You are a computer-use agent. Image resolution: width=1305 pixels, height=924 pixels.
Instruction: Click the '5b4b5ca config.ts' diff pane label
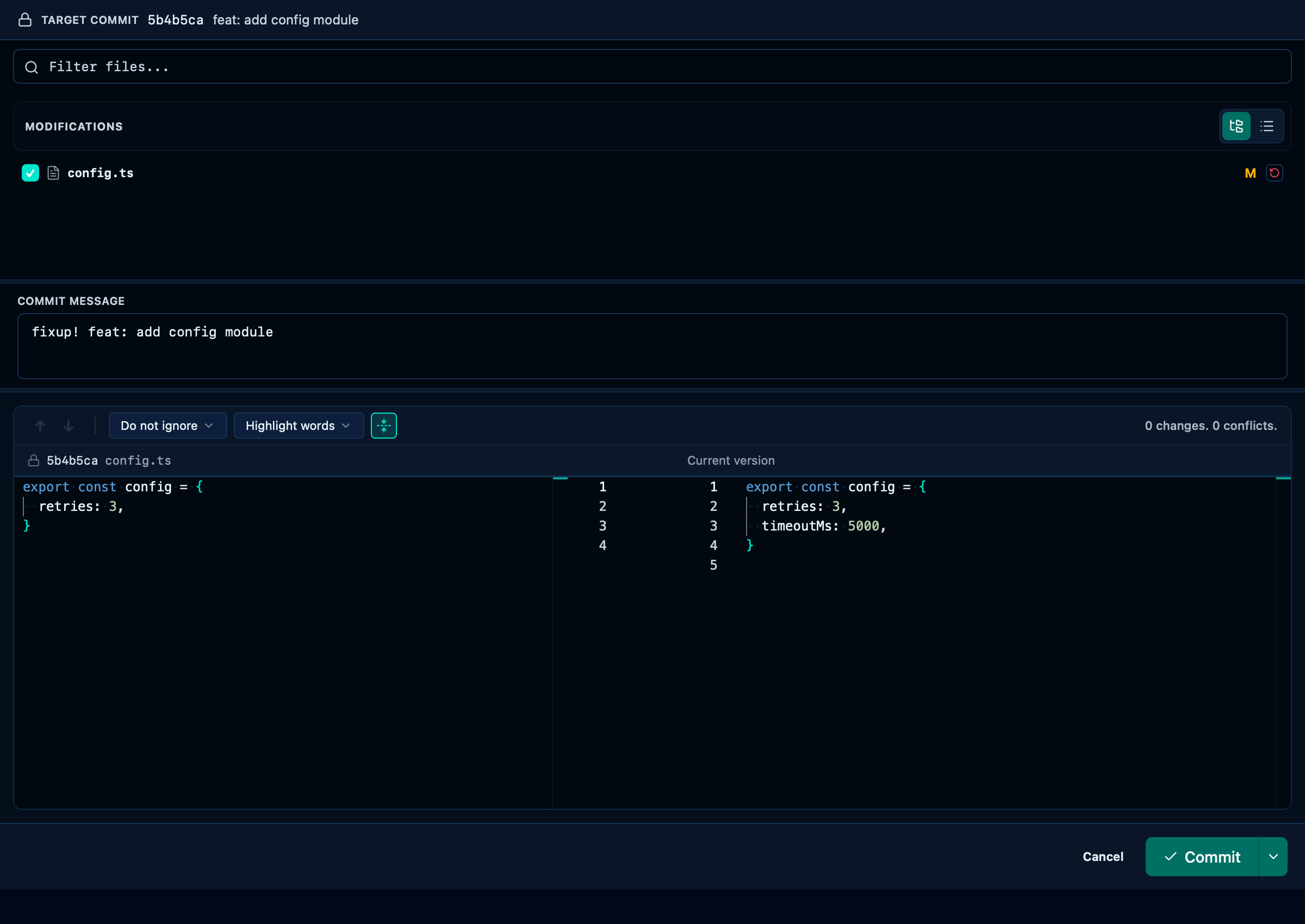point(109,460)
